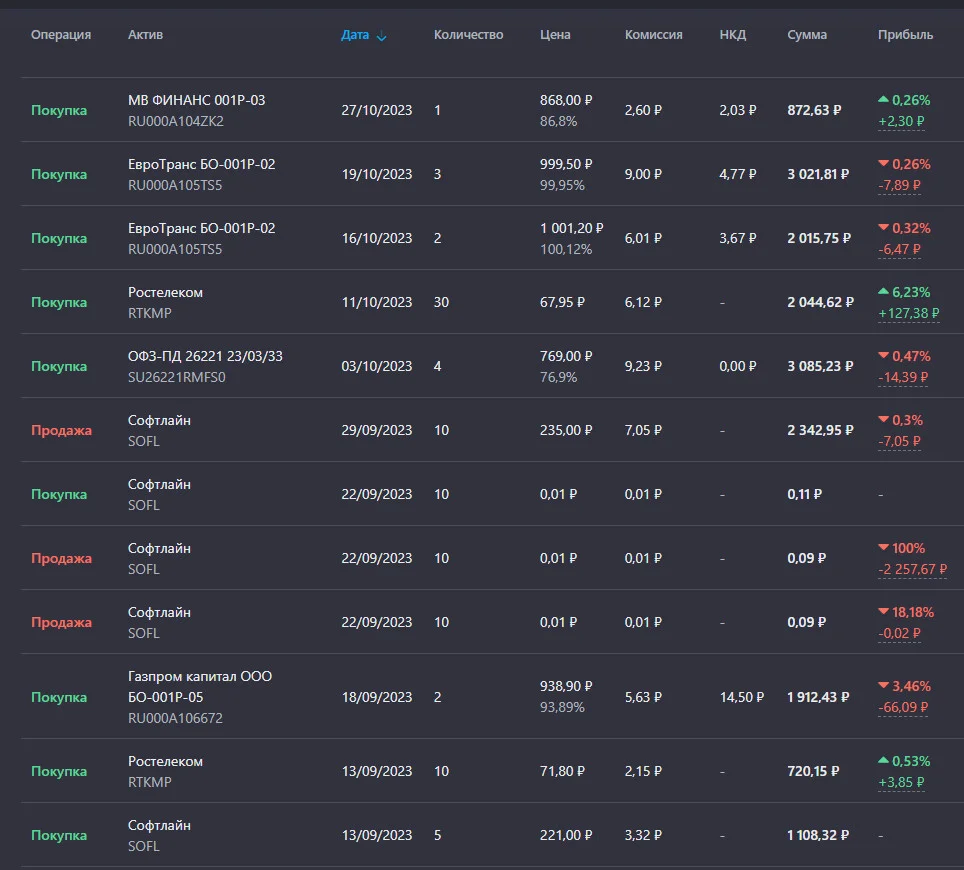Open the -14,39 ₽ profit detail
The width and height of the screenshot is (964, 870).
[x=903, y=377]
